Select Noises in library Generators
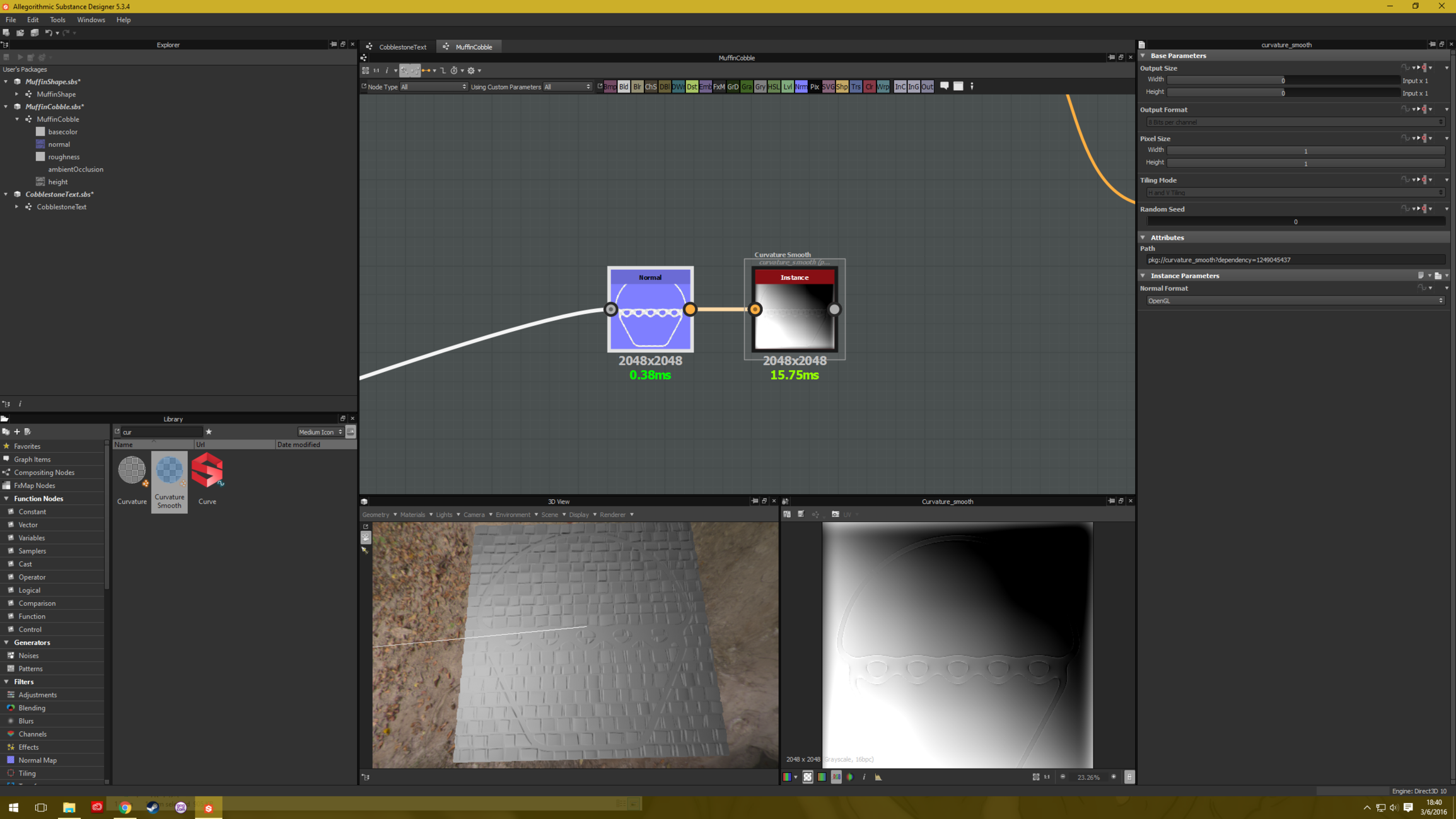 pyautogui.click(x=28, y=656)
